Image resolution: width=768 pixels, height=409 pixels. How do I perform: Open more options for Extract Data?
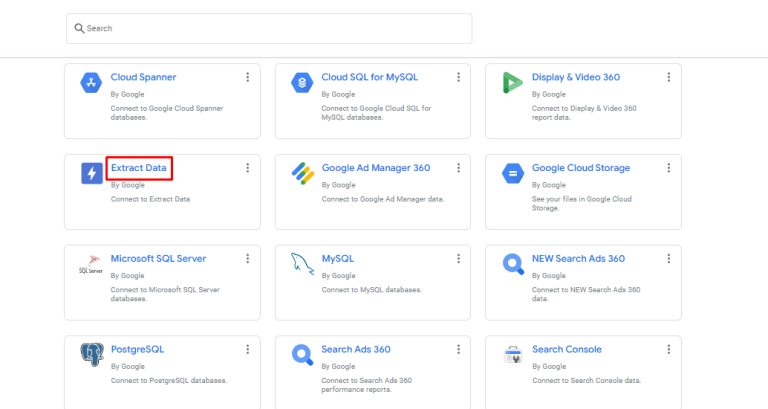click(247, 168)
